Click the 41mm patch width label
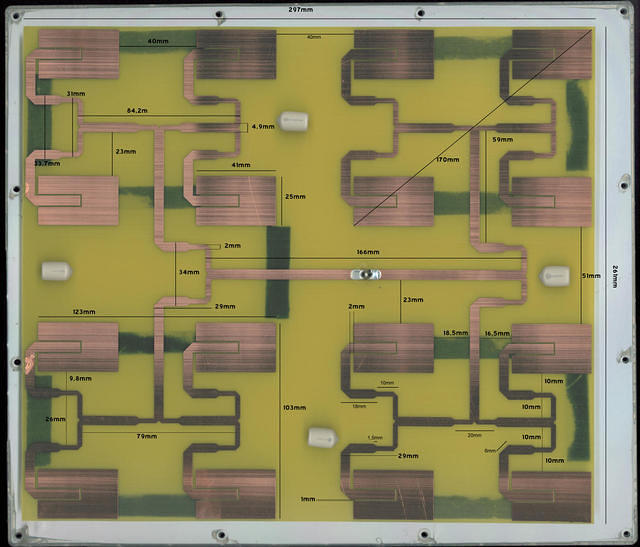This screenshot has height=547, width=640. 241,165
